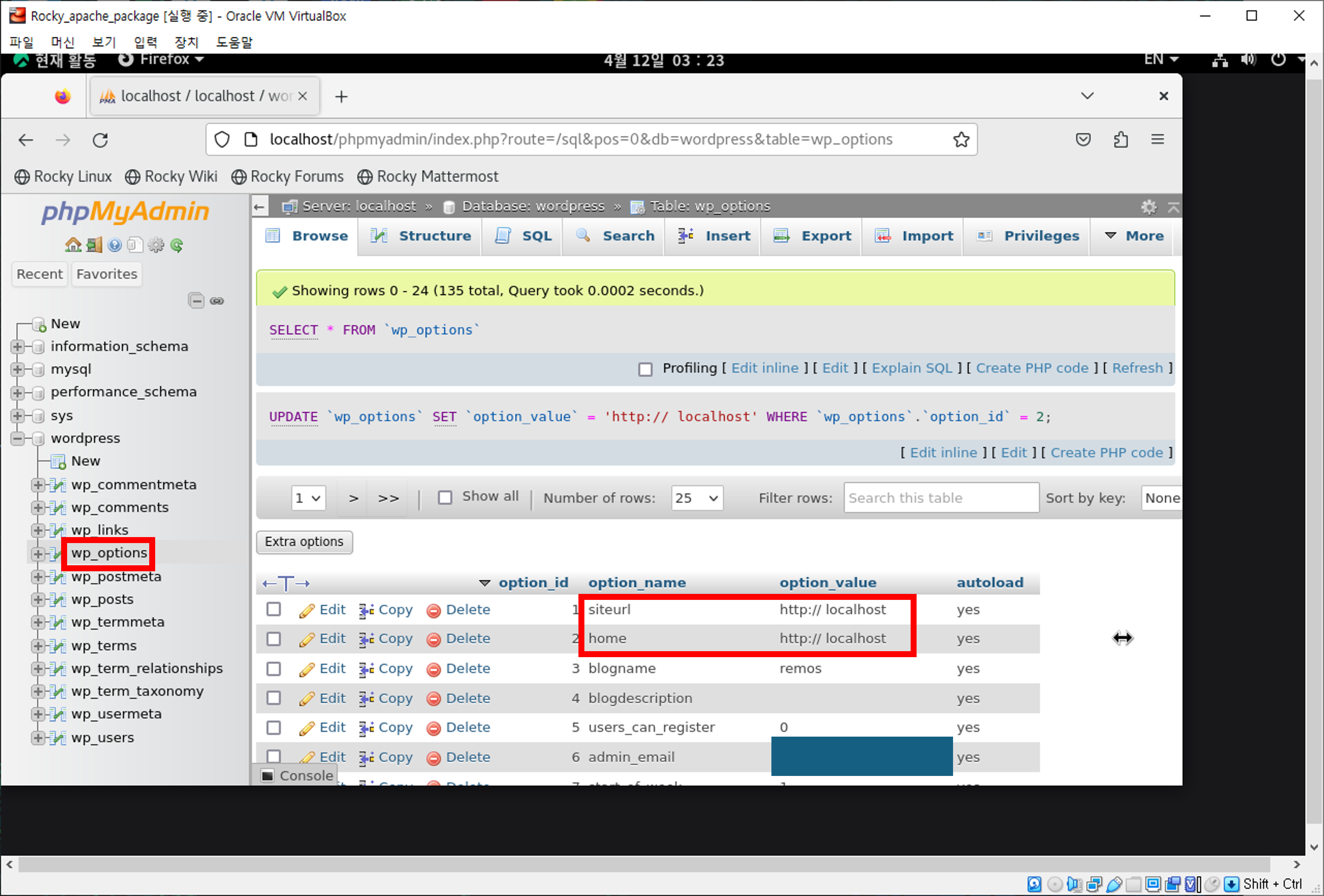Select the siteurl row checkbox

274,609
